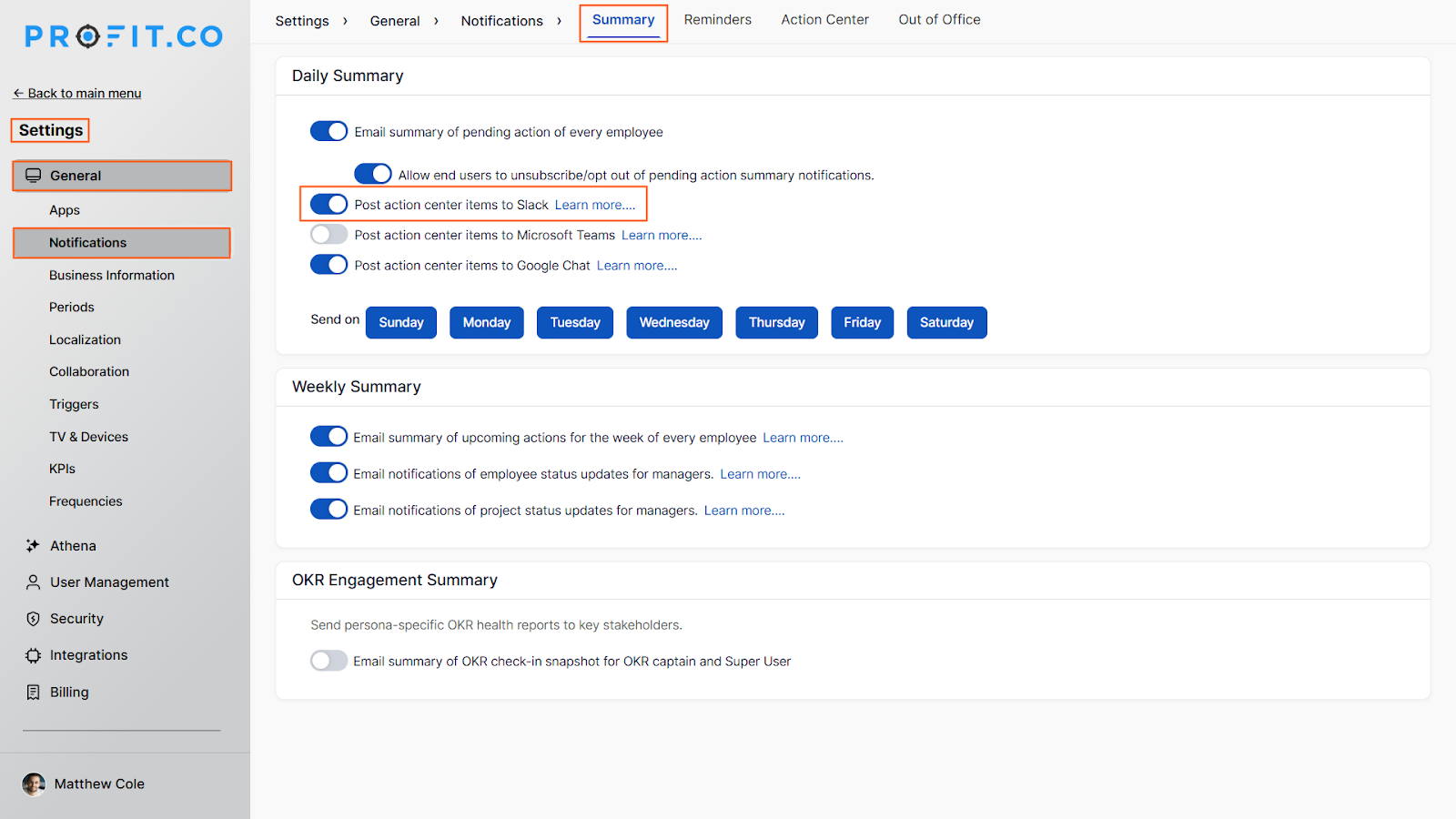Open the Apps settings page

point(65,210)
